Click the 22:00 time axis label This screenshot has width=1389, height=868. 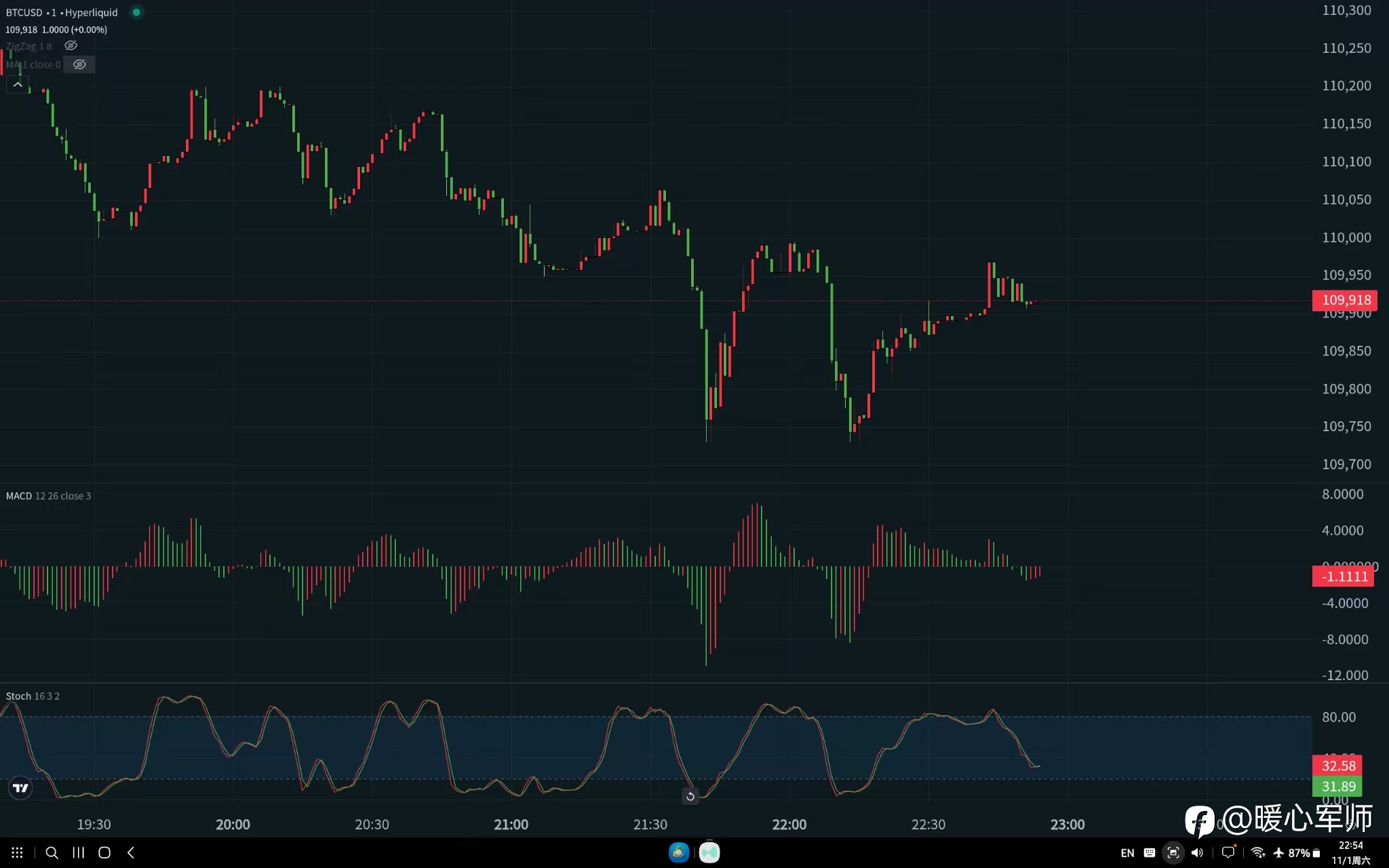click(x=789, y=825)
